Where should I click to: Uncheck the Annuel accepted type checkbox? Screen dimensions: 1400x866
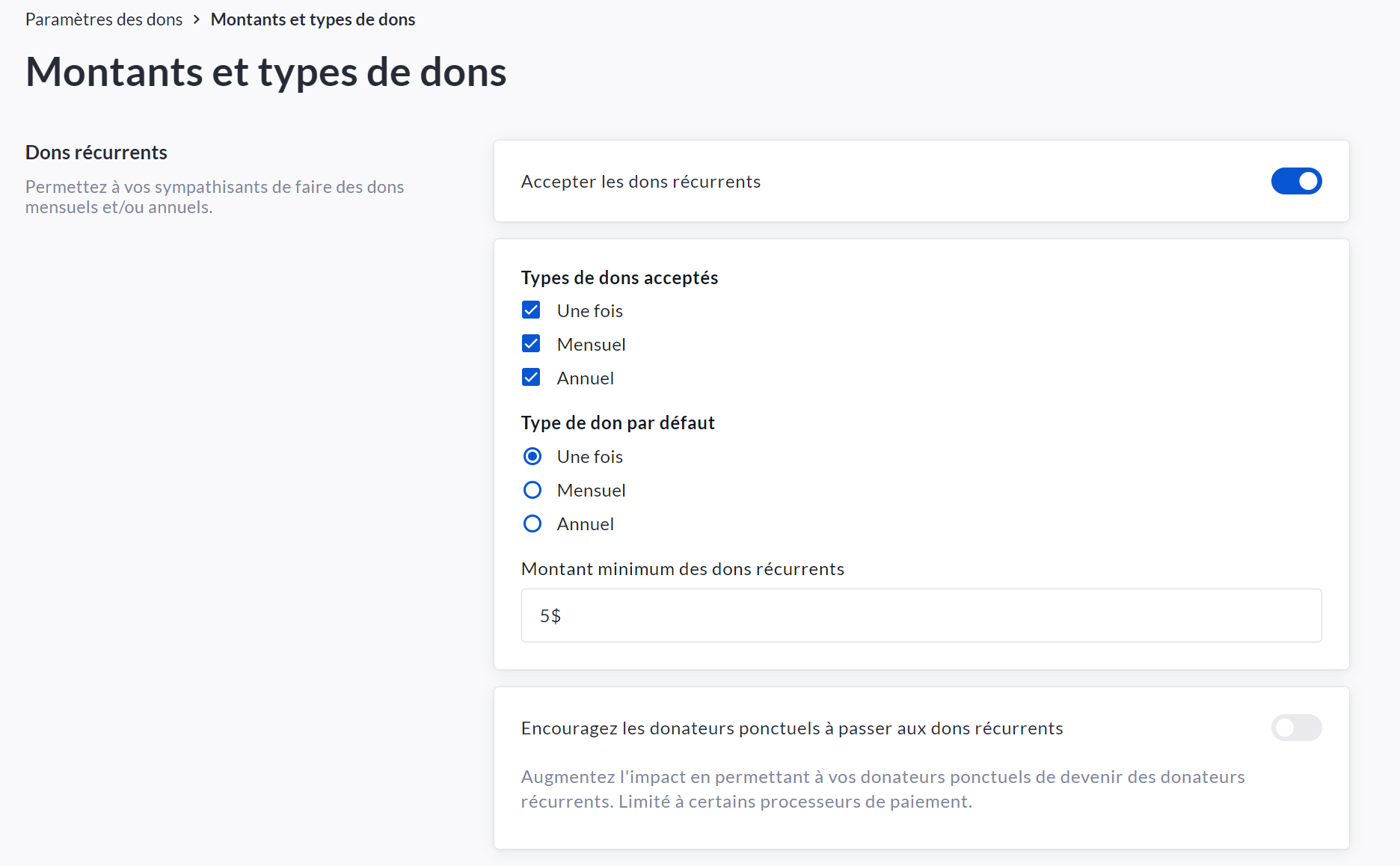pyautogui.click(x=531, y=378)
